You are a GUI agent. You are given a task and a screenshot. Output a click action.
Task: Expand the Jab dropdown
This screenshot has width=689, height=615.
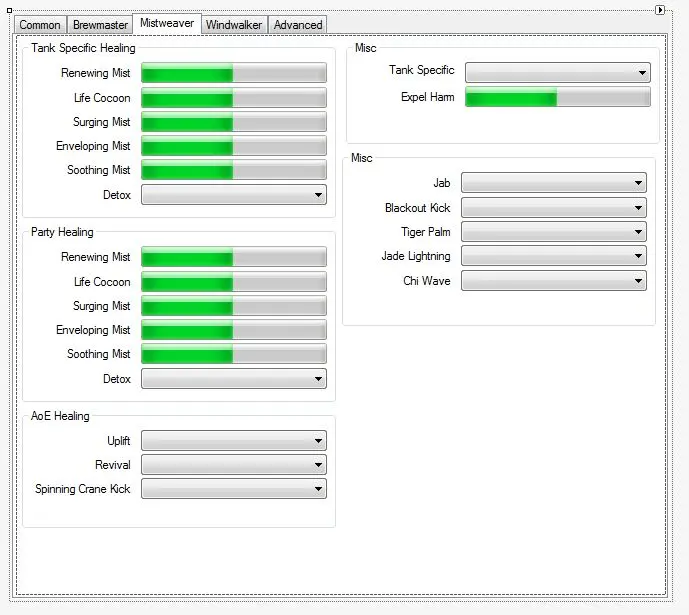coord(554,183)
